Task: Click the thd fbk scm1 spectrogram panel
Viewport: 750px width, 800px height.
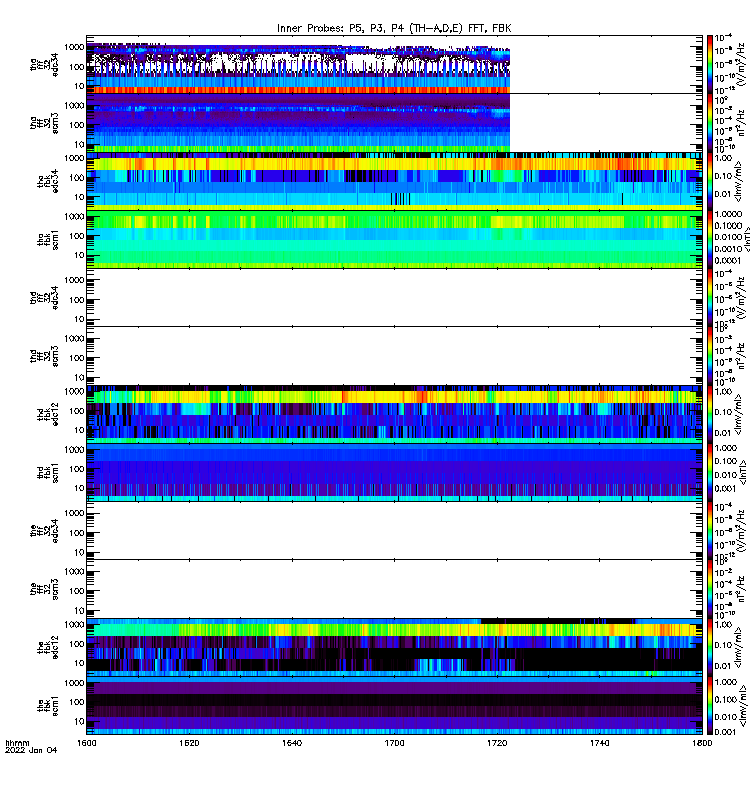Action: point(394,472)
